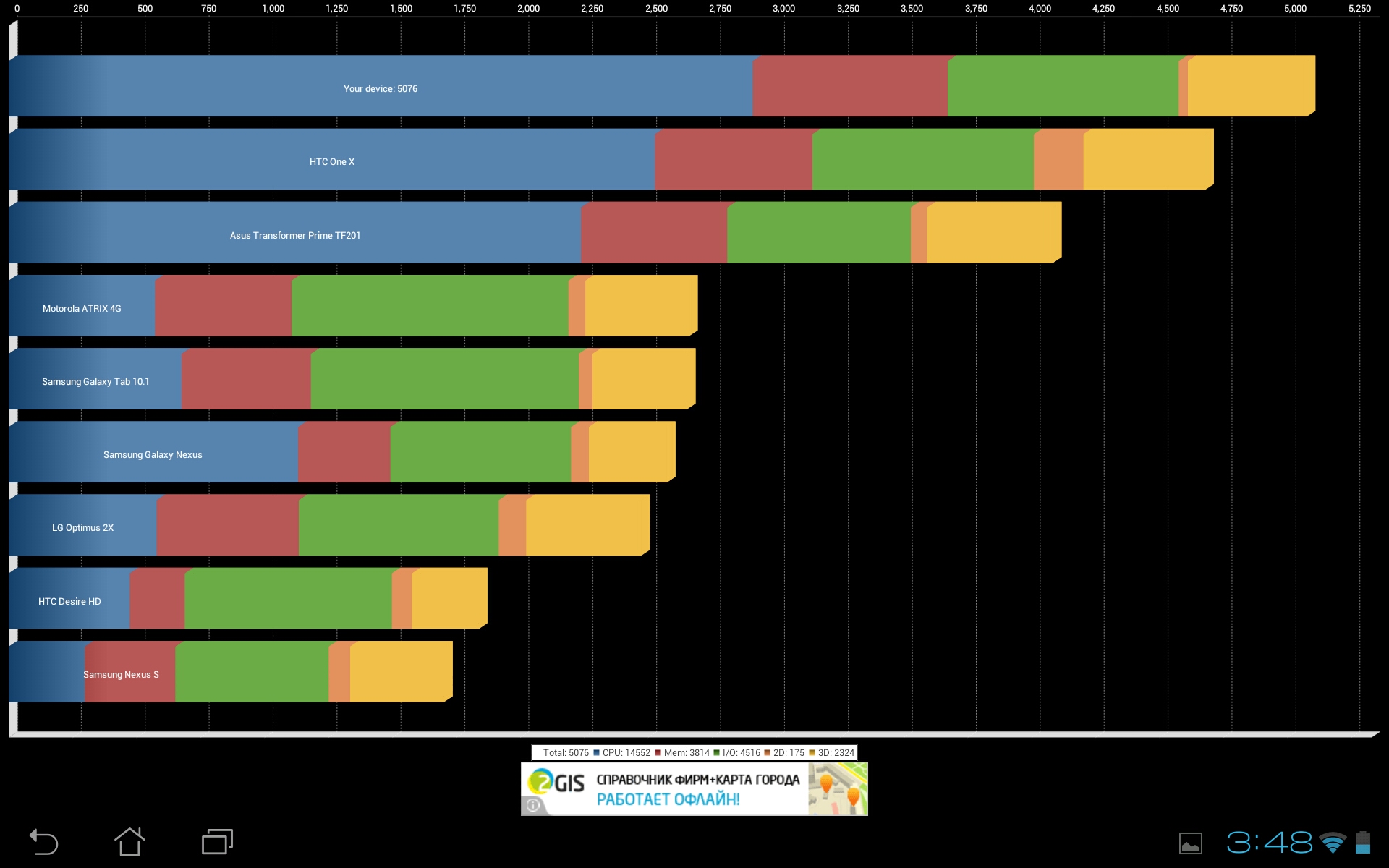Click the red Mem legend square
Viewport: 1389px width, 868px height.
click(658, 753)
